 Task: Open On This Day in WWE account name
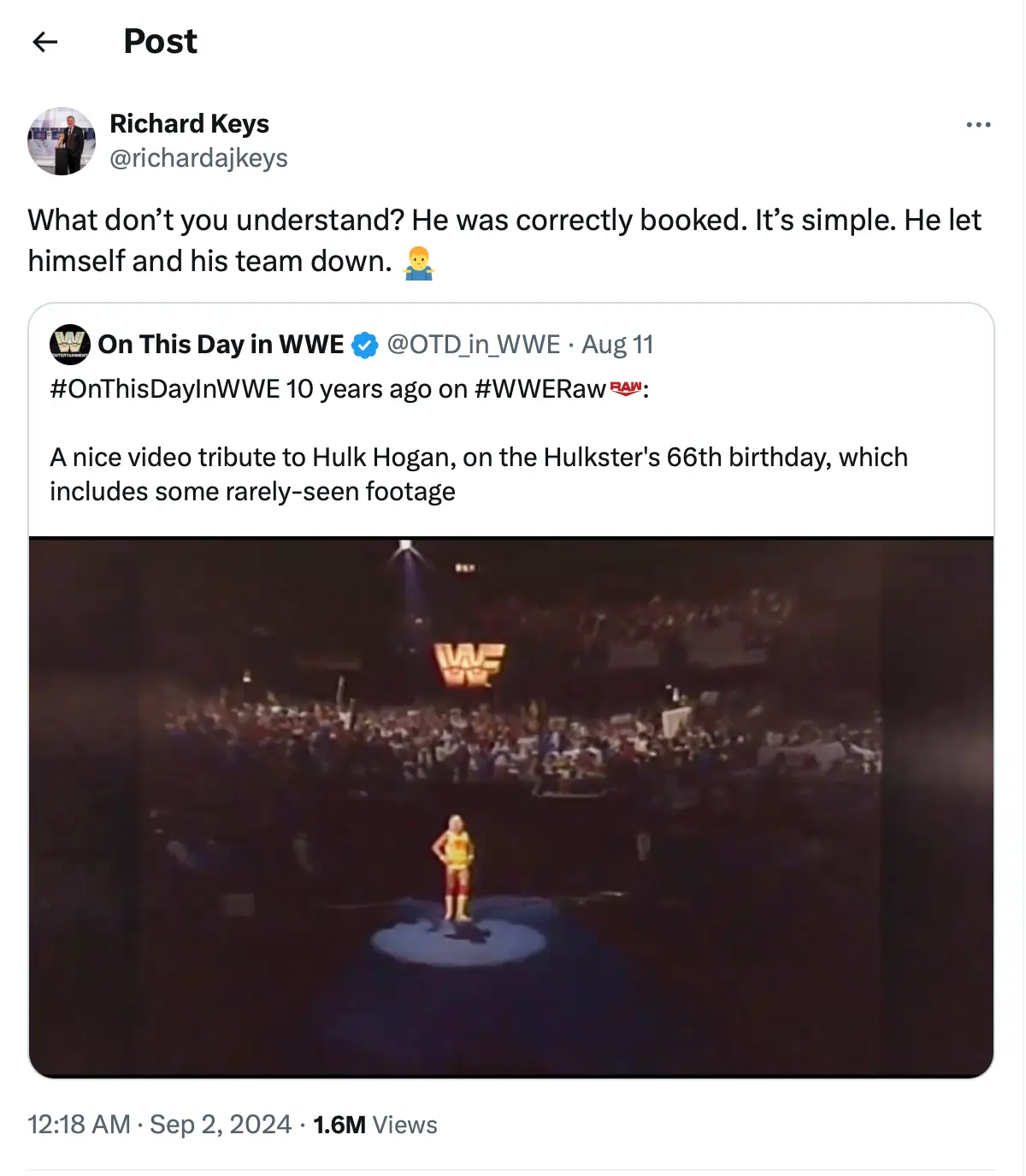[x=221, y=345]
